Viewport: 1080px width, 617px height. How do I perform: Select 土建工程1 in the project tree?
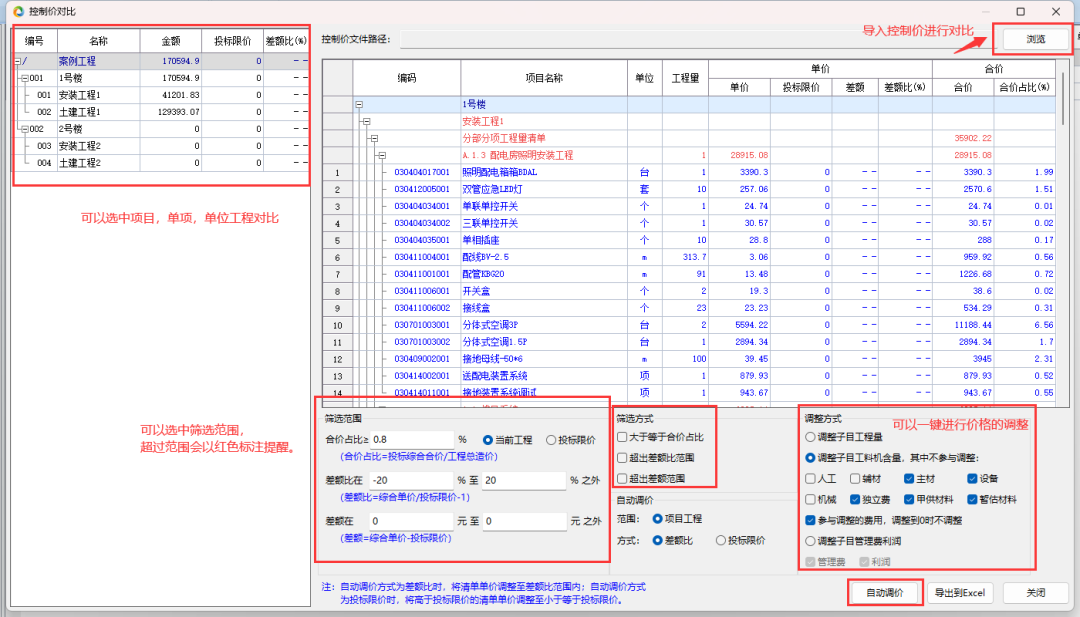pos(80,112)
